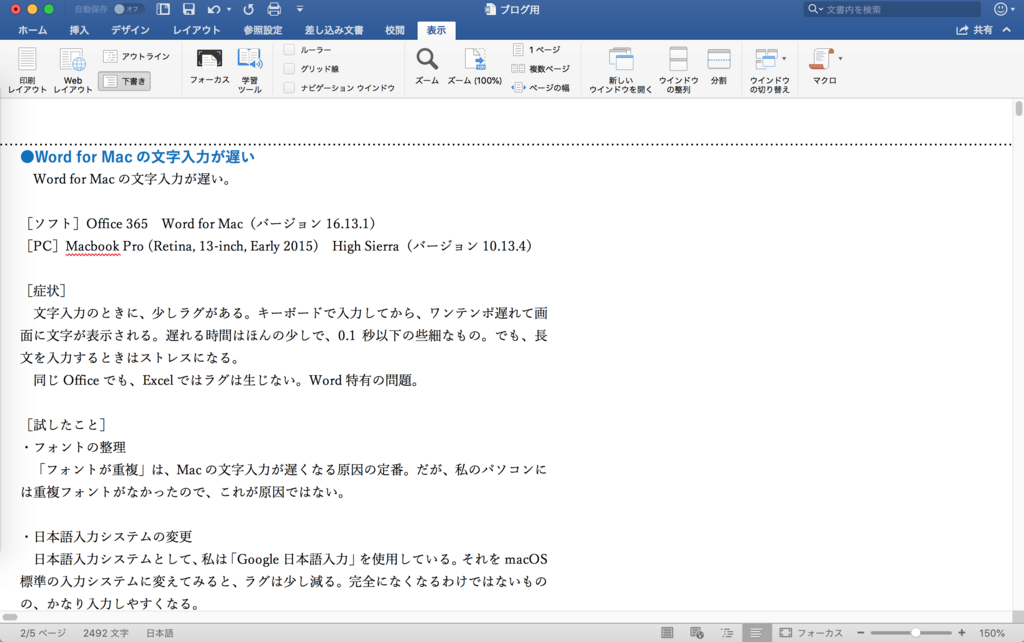1024x642 pixels.
Task: Click the Share (共有) button
Action: [974, 30]
